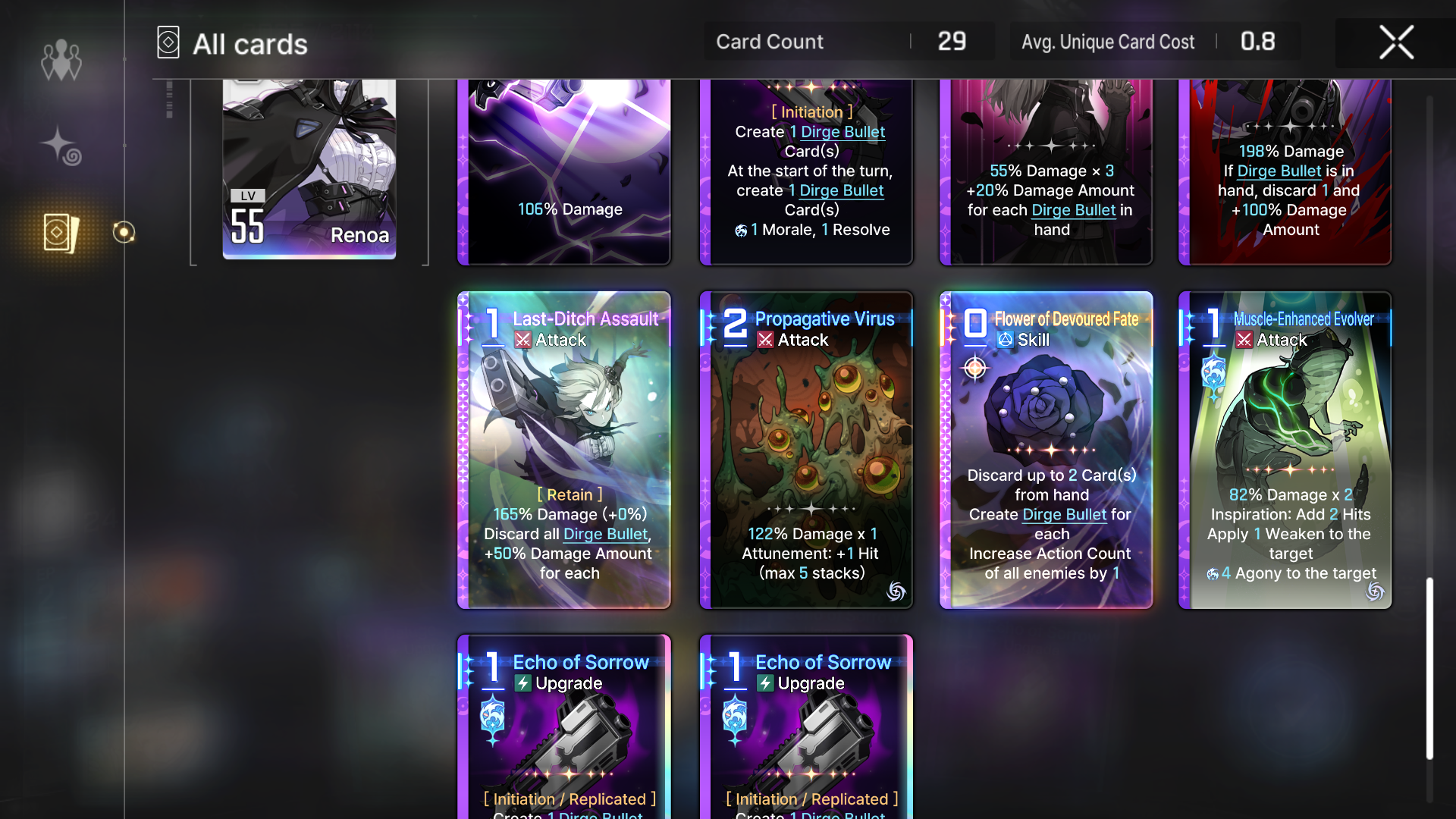Click the swirl icon on Muscle-Enhanced Evolver card
Screen dimensions: 1456x819
point(1374,591)
